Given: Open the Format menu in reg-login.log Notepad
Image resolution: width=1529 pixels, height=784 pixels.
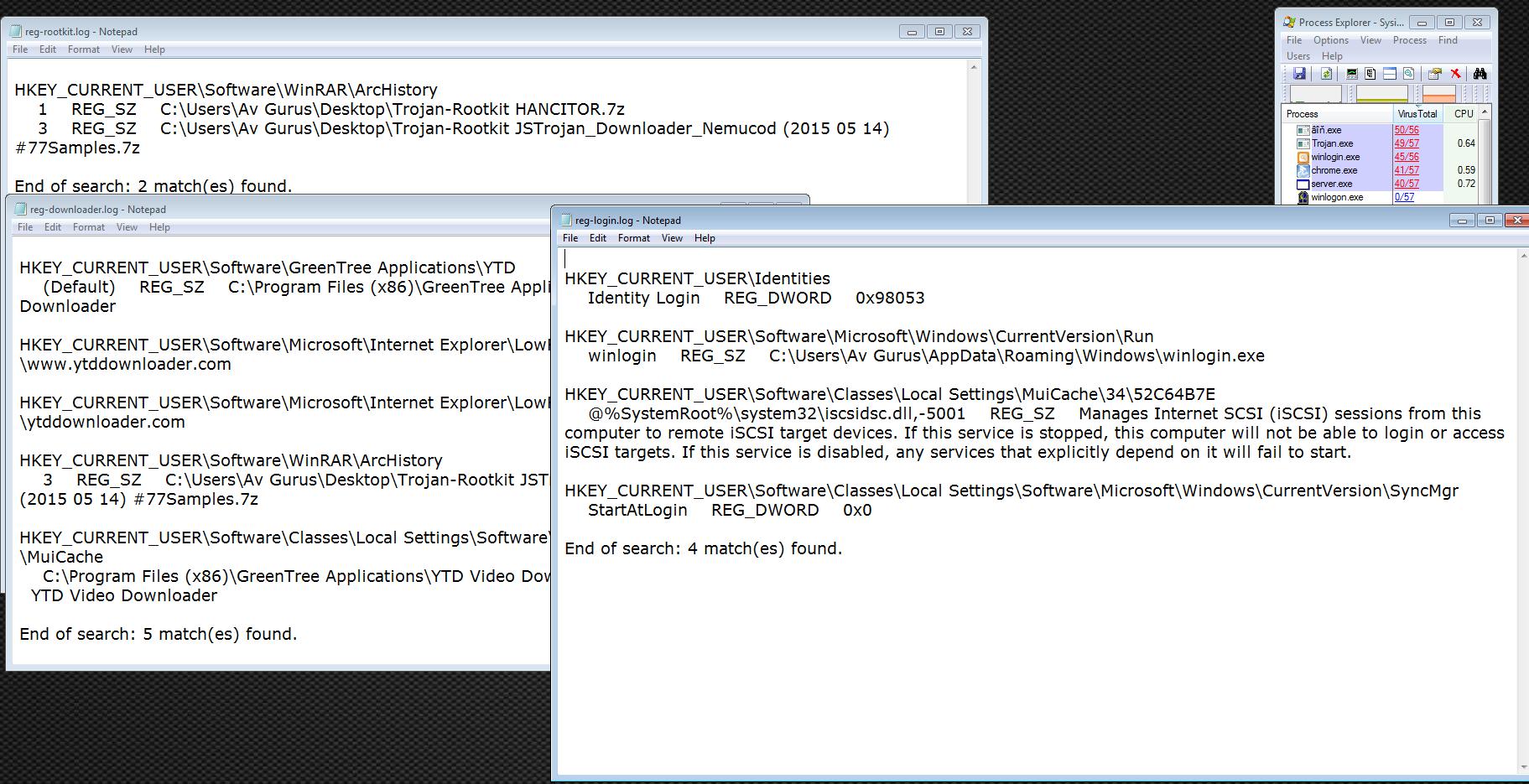Looking at the screenshot, I should [x=634, y=238].
